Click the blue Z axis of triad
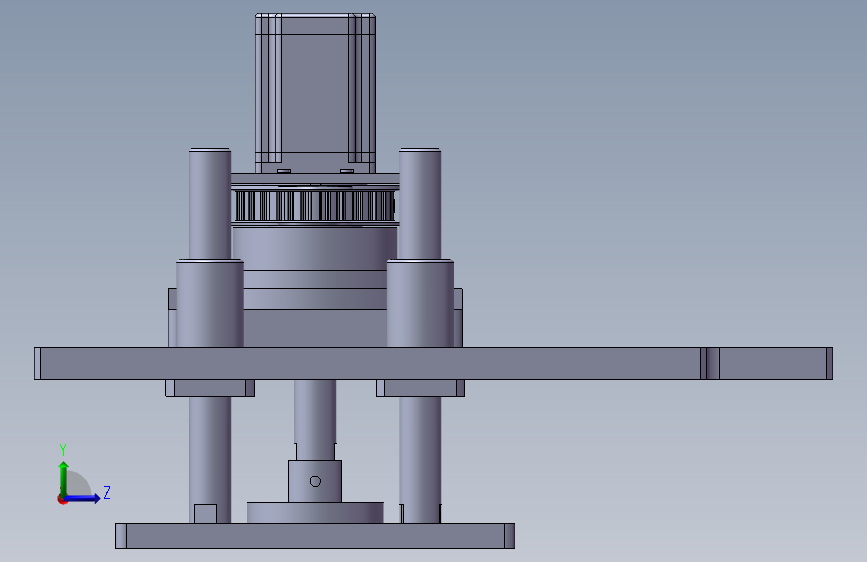Screen dimensions: 867x562 pos(83,498)
